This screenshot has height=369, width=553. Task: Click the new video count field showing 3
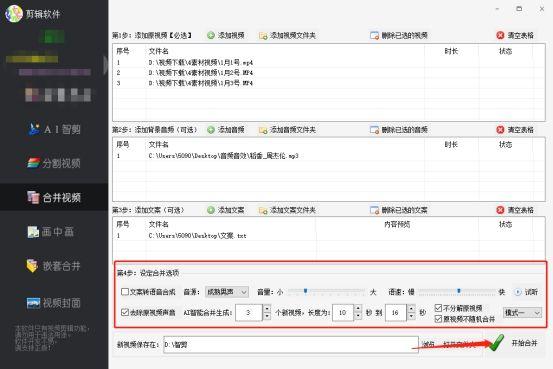coord(249,313)
